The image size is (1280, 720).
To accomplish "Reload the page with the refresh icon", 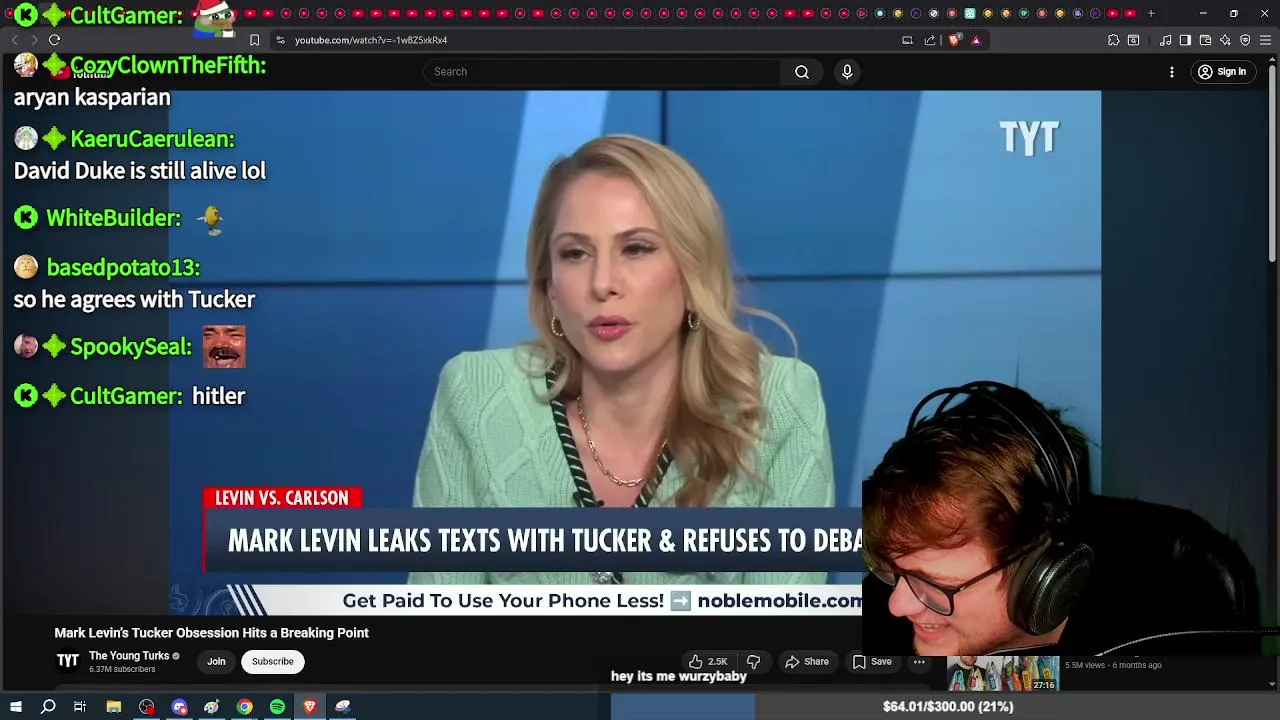I will point(54,40).
